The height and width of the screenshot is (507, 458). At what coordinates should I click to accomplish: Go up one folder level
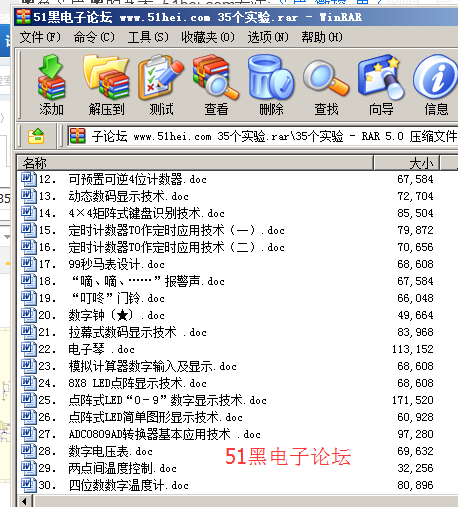(36, 136)
